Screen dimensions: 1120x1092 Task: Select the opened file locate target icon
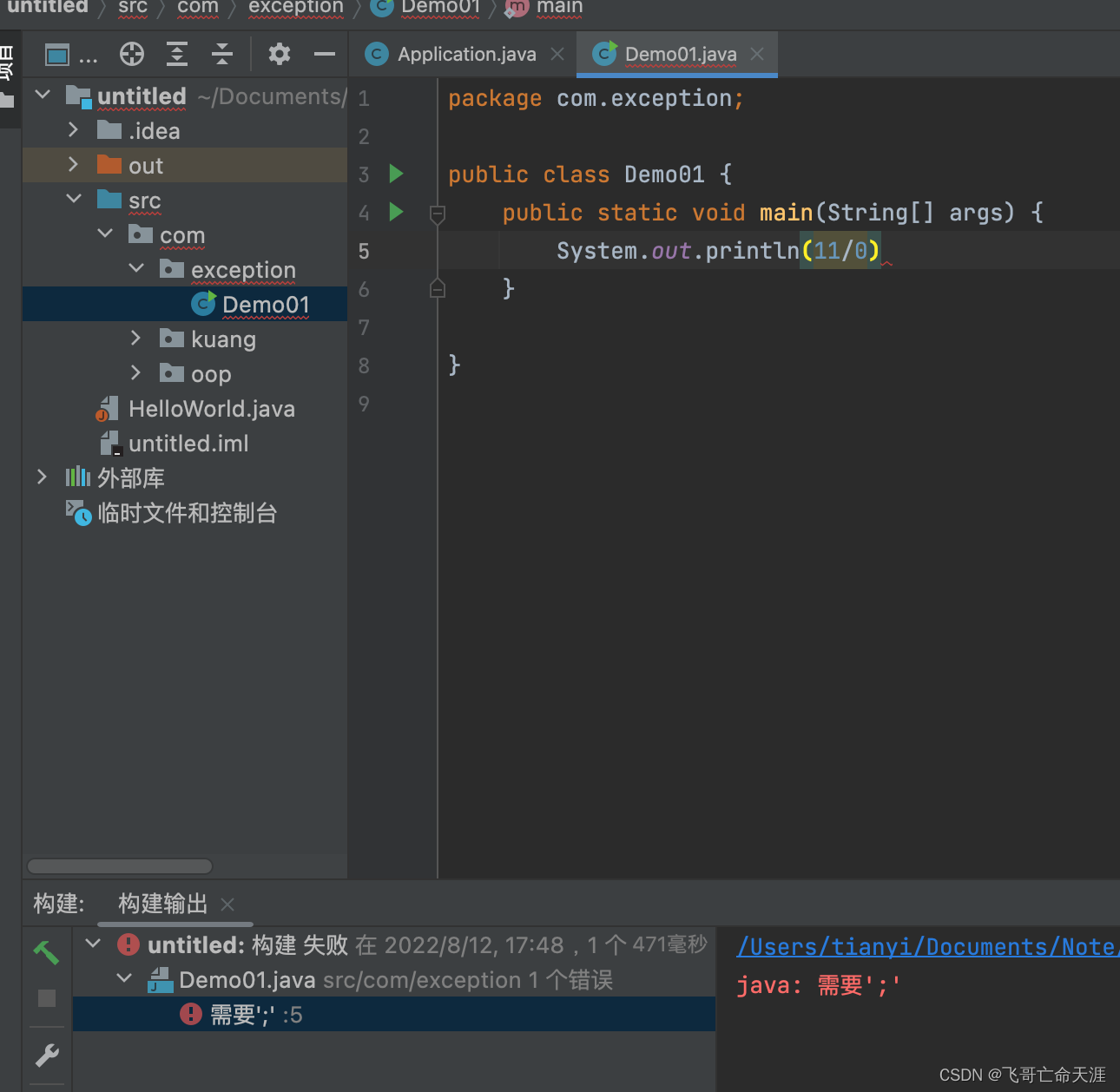[x=132, y=54]
